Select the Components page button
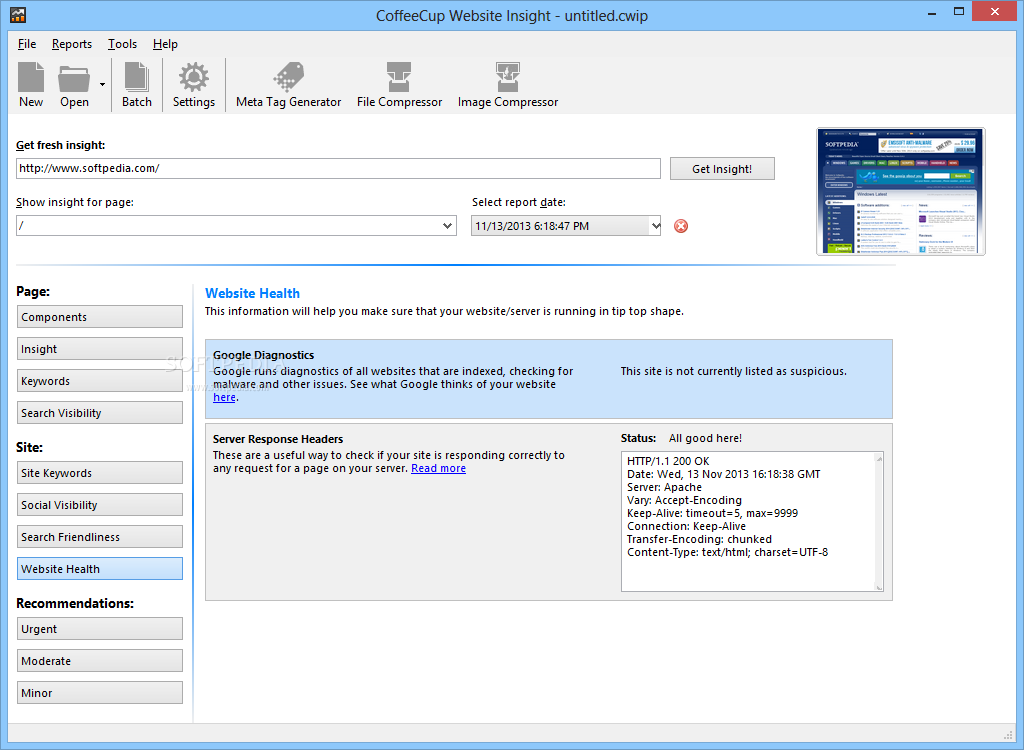The width and height of the screenshot is (1024, 750). [x=100, y=317]
